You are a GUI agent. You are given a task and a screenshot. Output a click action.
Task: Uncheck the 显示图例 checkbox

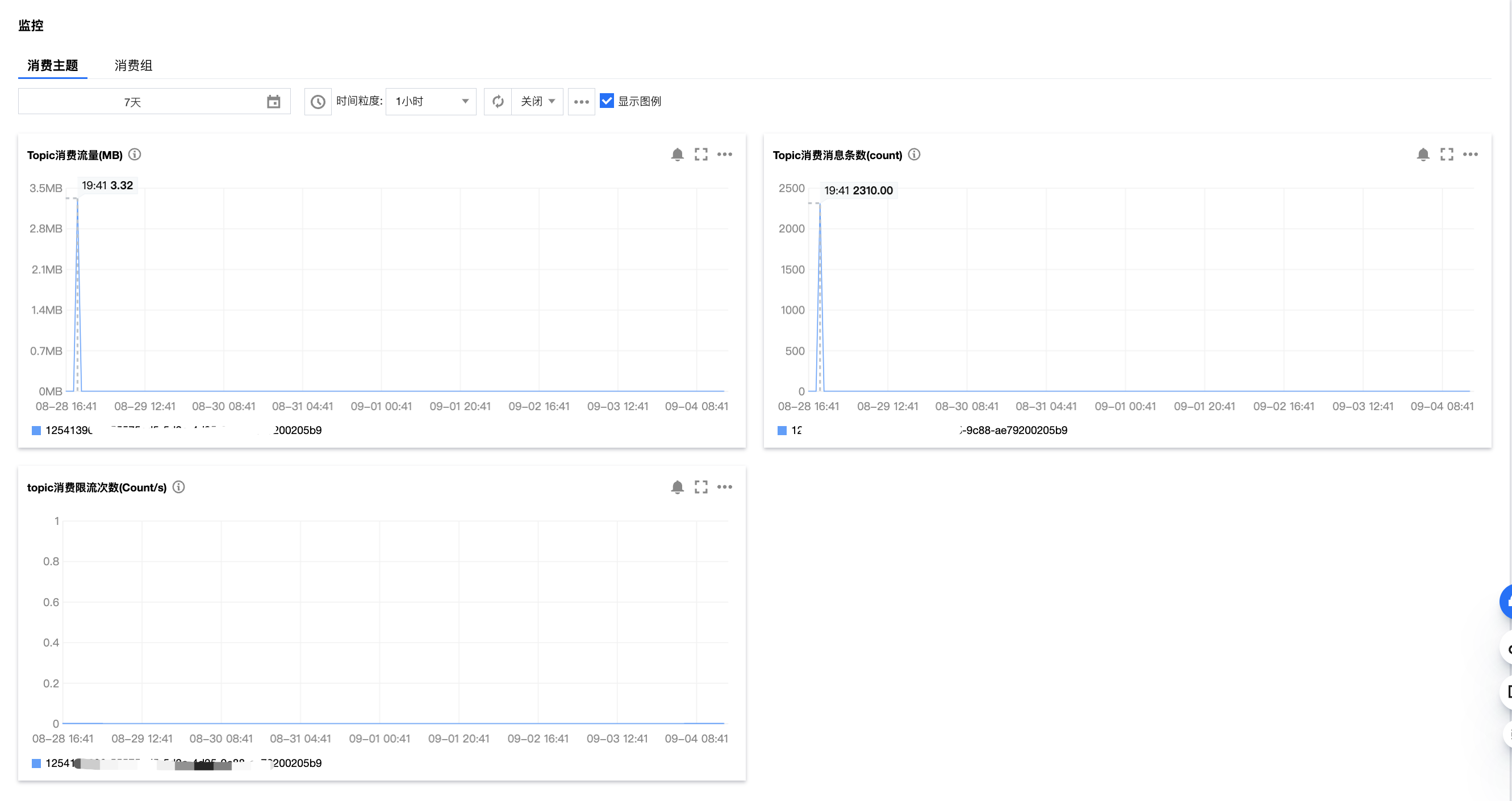(x=607, y=101)
